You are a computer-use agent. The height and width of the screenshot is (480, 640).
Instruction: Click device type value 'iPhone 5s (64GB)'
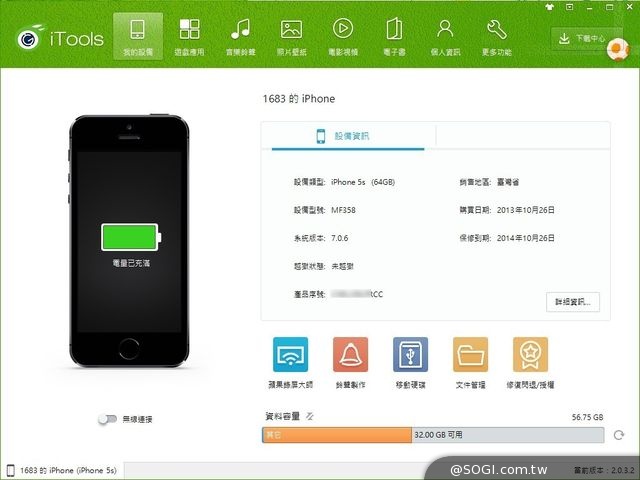[363, 182]
